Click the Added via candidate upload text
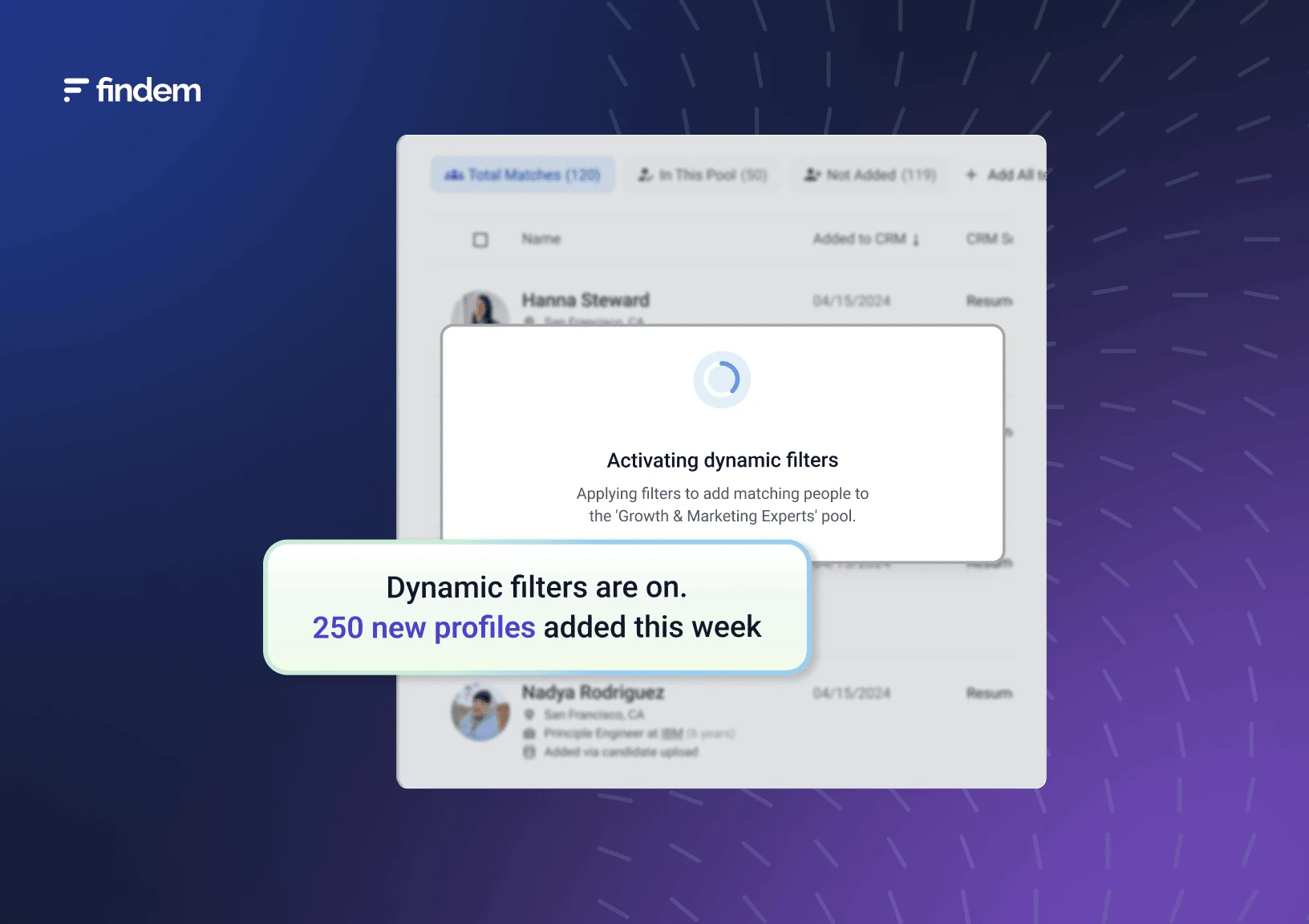Image resolution: width=1309 pixels, height=924 pixels. coord(622,752)
